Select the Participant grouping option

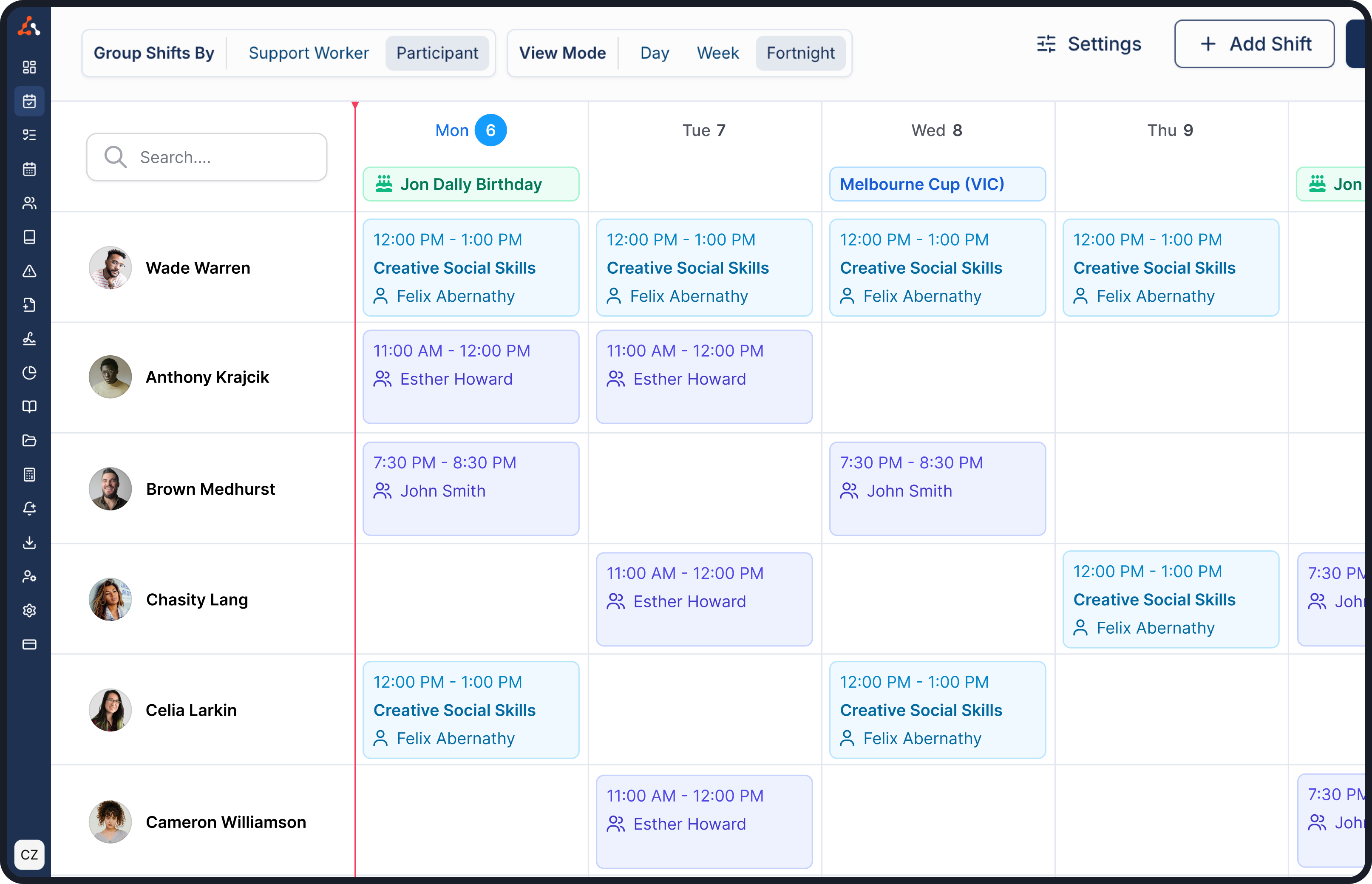click(x=437, y=52)
